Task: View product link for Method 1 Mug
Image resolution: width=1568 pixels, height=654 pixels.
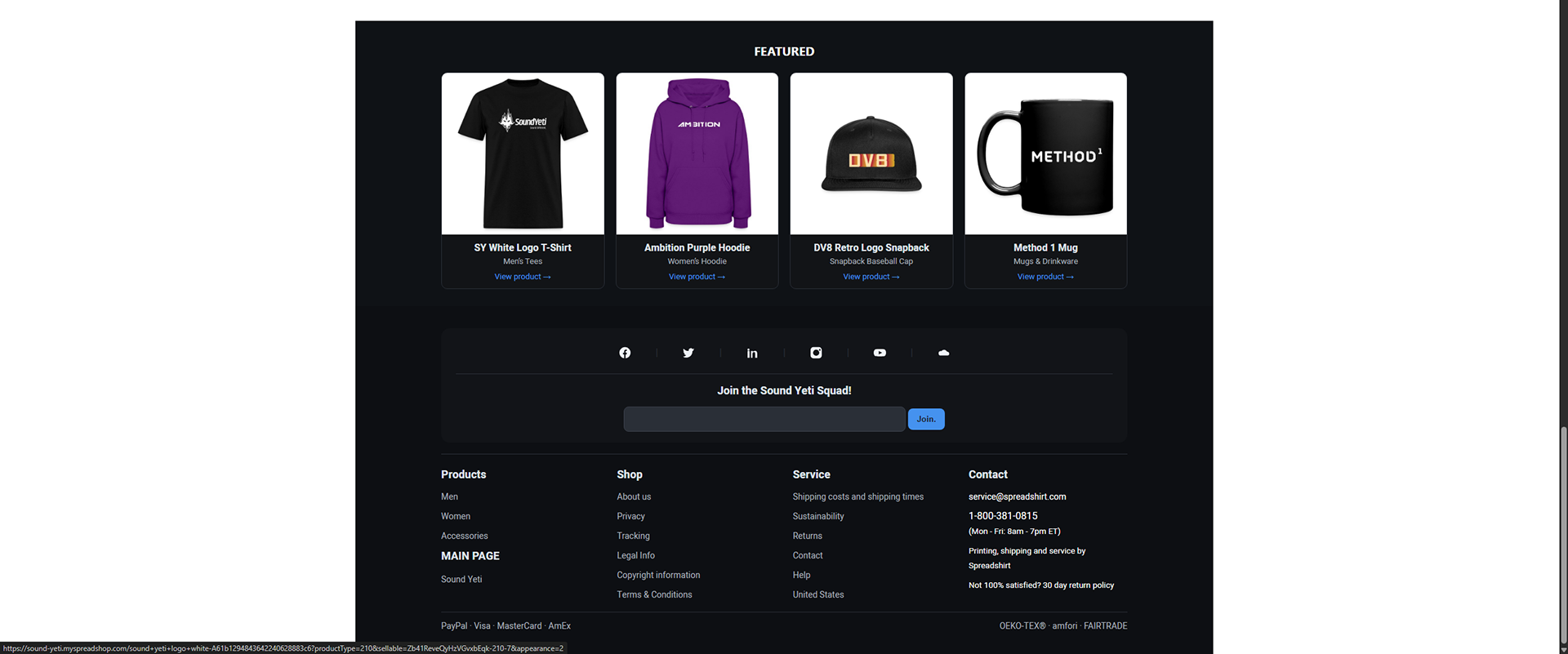Action: 1045,277
